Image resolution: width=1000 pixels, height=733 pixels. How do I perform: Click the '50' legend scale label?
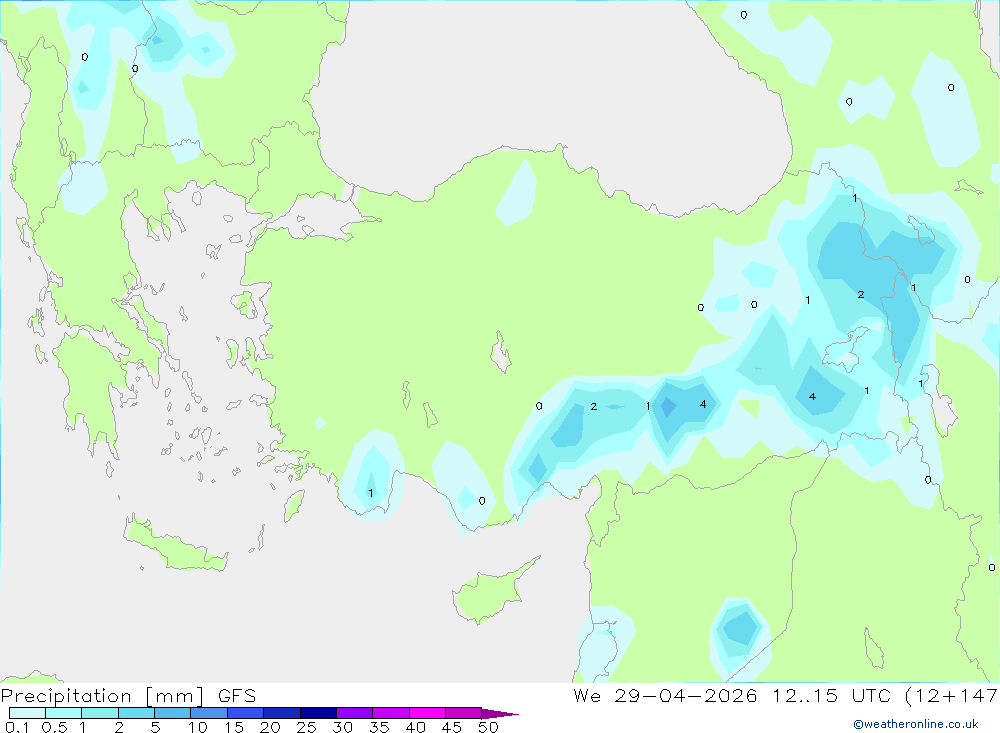pos(489,727)
